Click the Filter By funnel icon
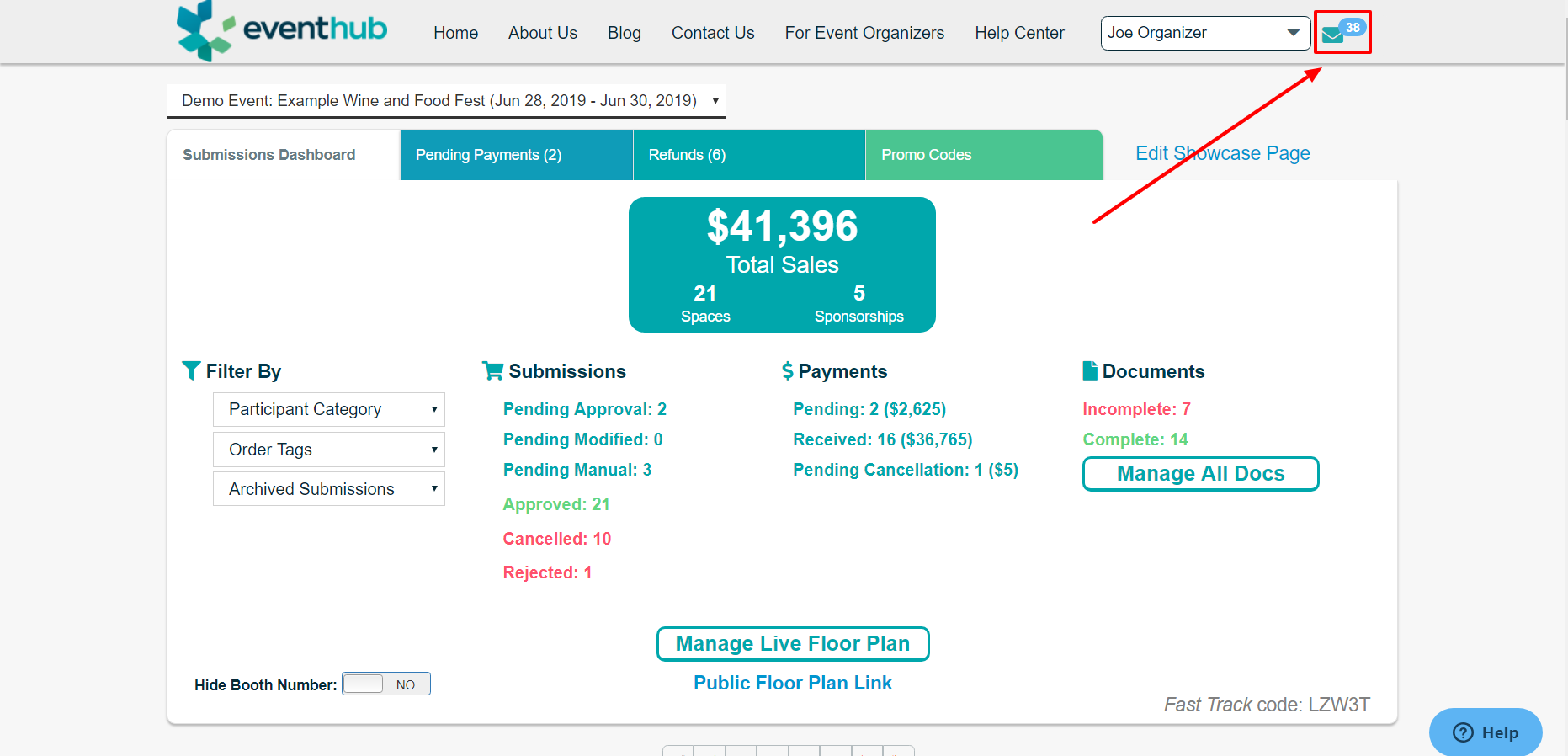The height and width of the screenshot is (756, 1568). pos(191,370)
